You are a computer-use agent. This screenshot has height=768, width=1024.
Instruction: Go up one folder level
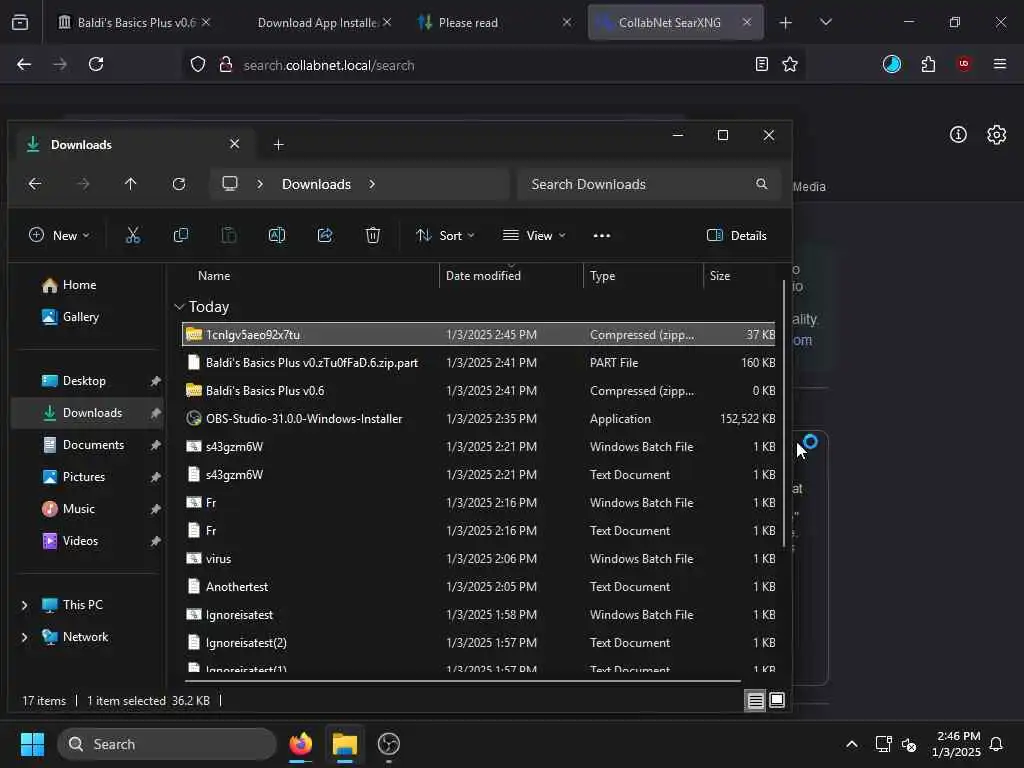131,184
